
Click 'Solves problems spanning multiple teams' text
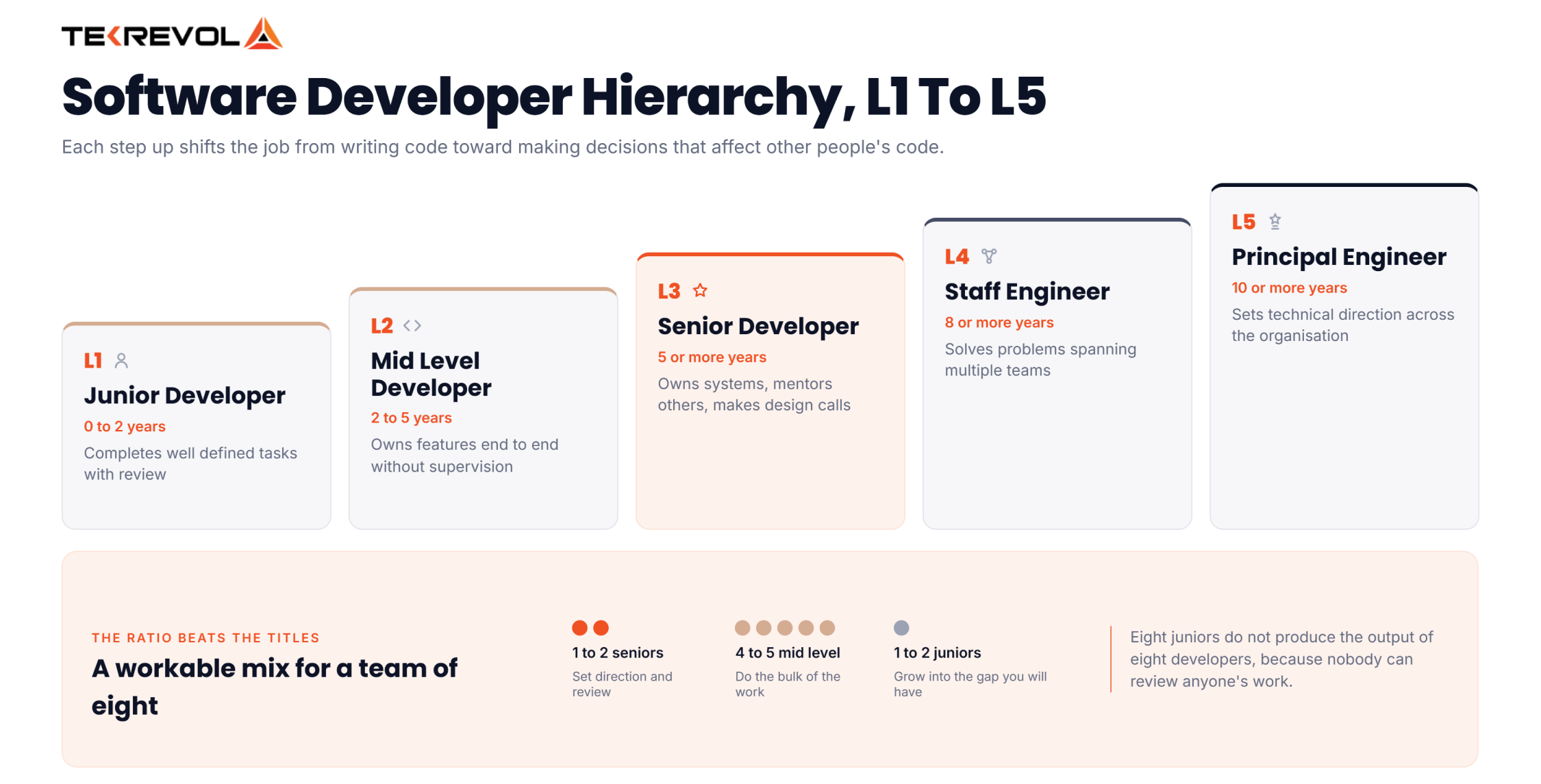click(x=1040, y=359)
